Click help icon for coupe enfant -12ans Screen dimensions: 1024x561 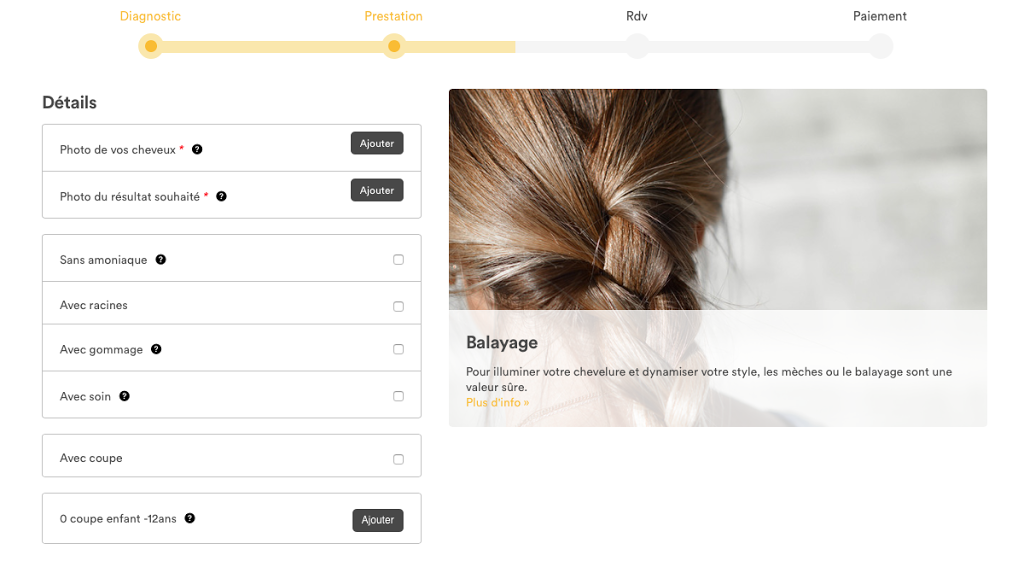point(189,519)
